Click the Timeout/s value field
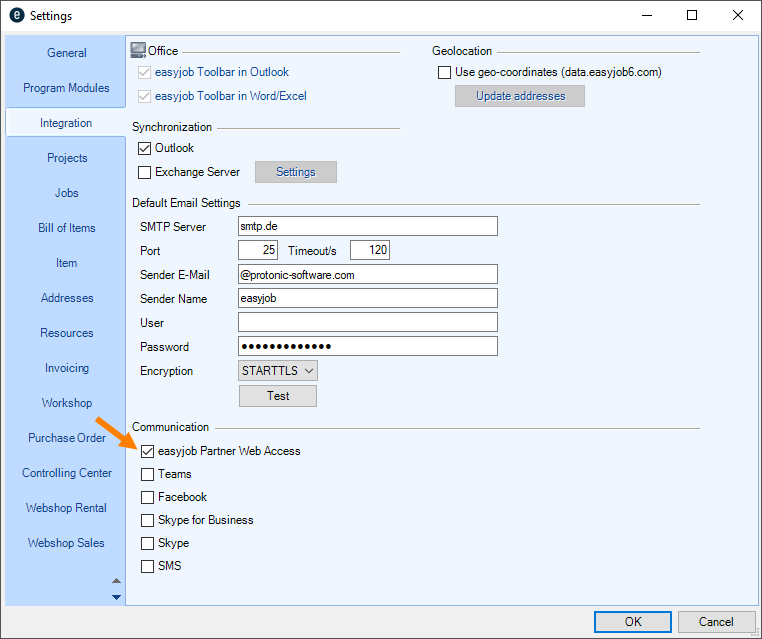 tap(369, 250)
